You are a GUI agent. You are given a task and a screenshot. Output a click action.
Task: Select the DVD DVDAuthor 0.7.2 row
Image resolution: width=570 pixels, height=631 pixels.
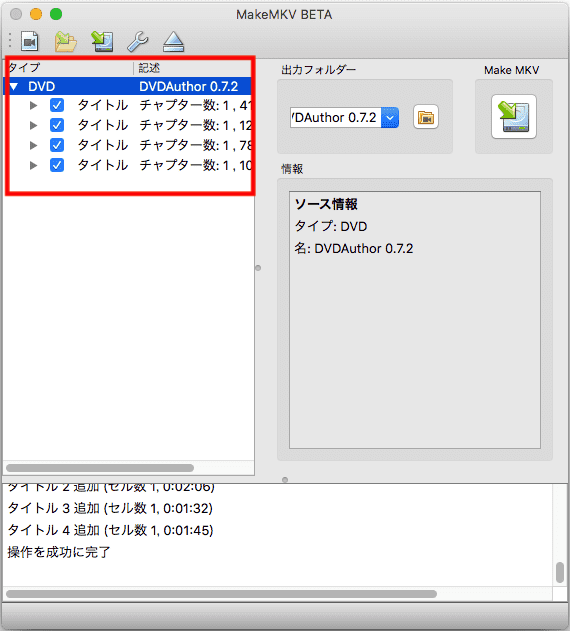127,87
